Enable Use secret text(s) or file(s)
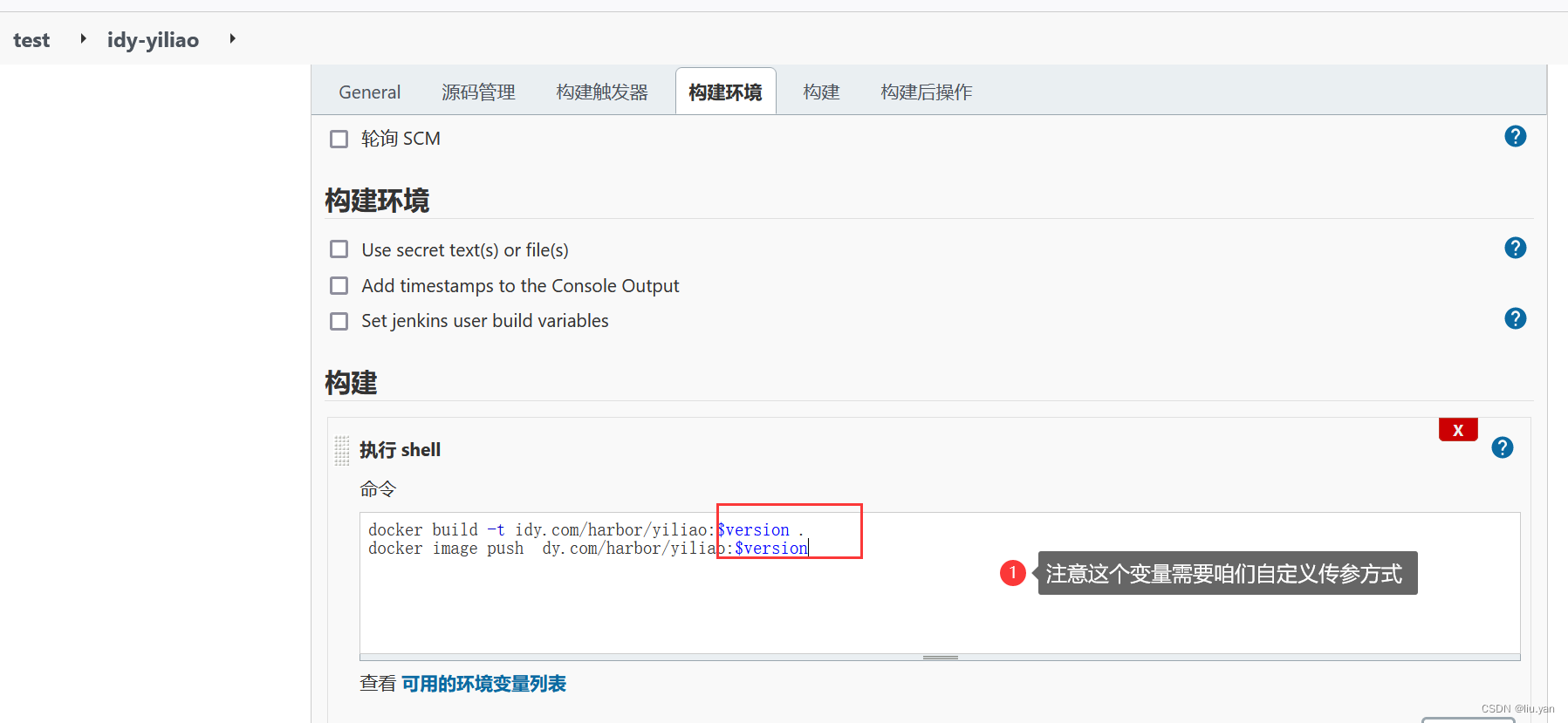Image resolution: width=1568 pixels, height=723 pixels. click(x=339, y=249)
